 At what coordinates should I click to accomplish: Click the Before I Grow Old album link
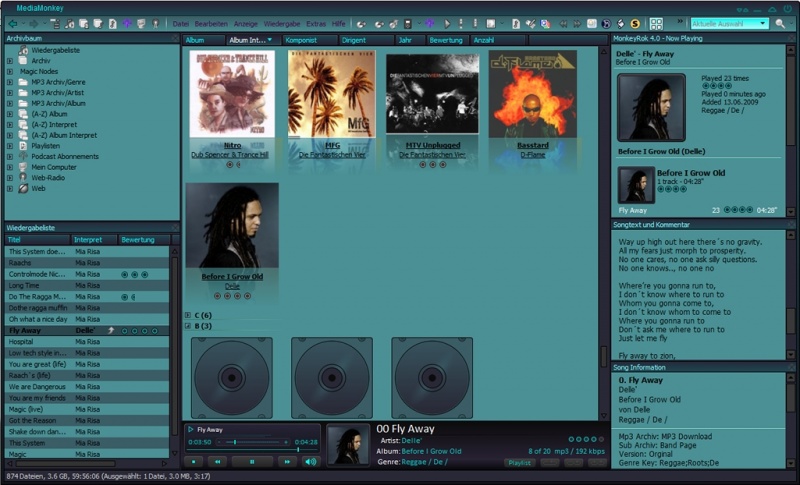pos(232,276)
